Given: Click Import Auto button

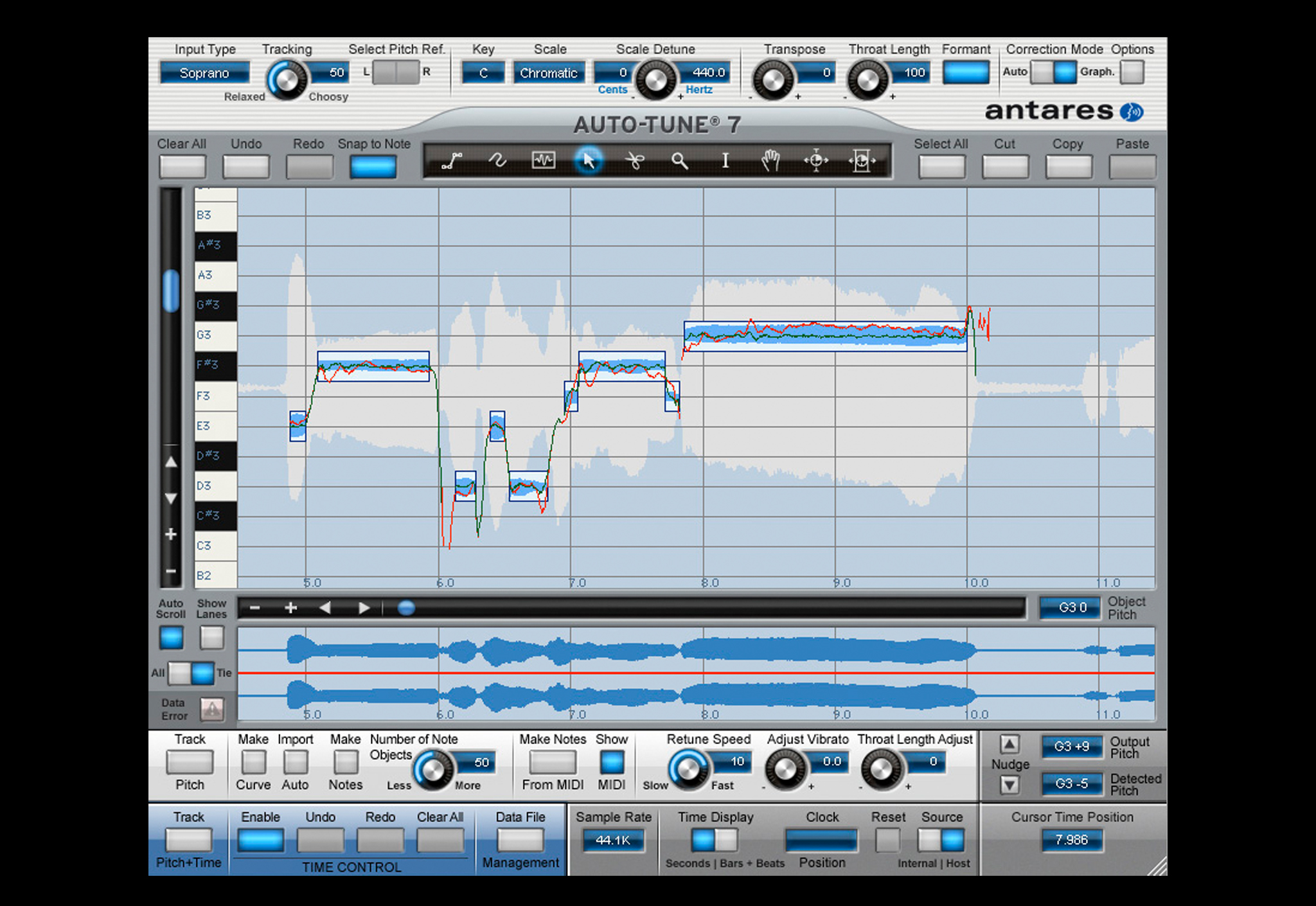Looking at the screenshot, I should [x=296, y=763].
